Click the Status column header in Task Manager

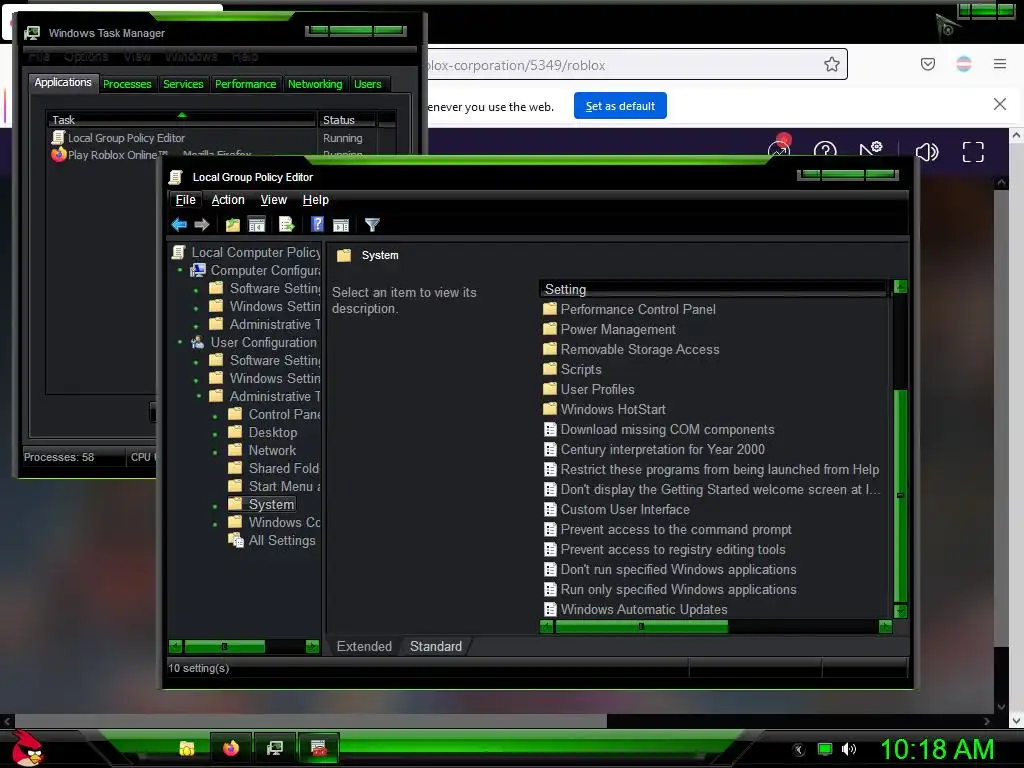pos(346,120)
